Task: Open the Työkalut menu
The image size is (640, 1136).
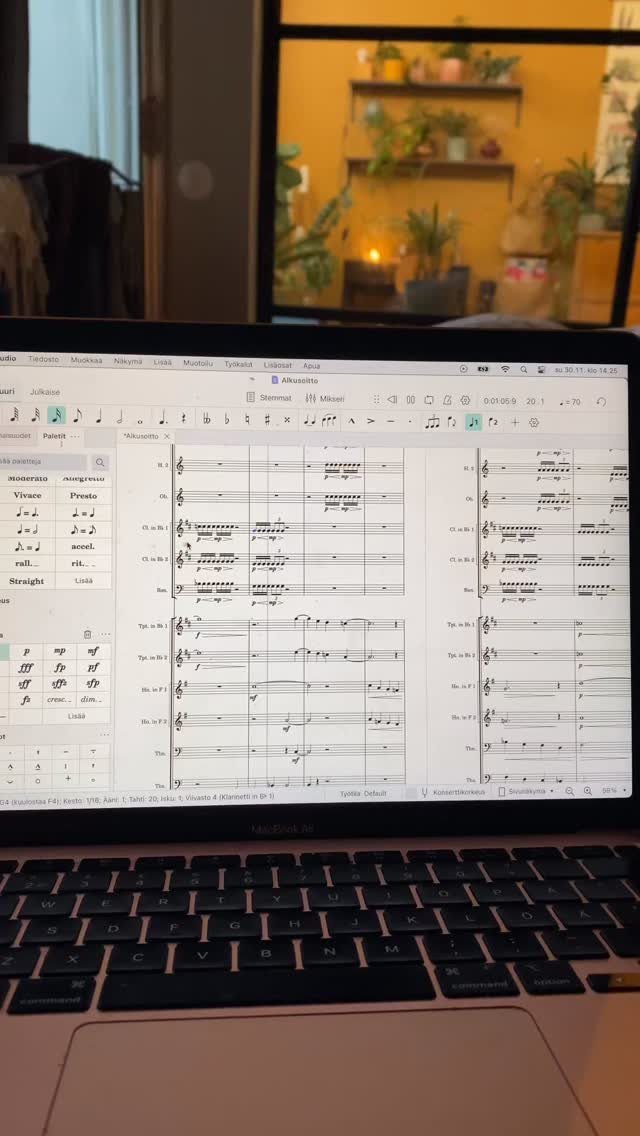Action: 238,364
